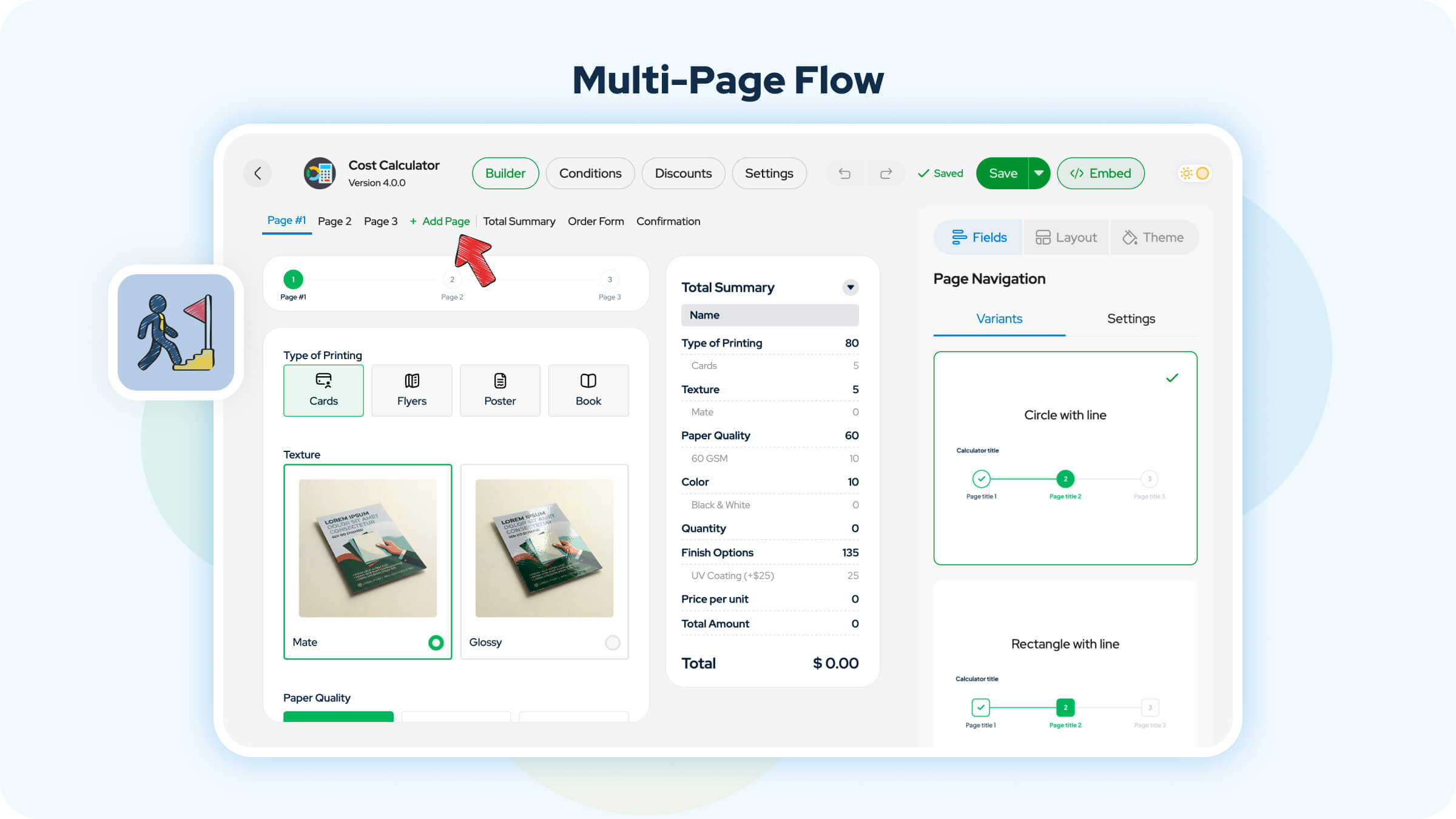This screenshot has width=1456, height=819.
Task: Select the Rectangle with line variant
Action: click(x=1065, y=664)
